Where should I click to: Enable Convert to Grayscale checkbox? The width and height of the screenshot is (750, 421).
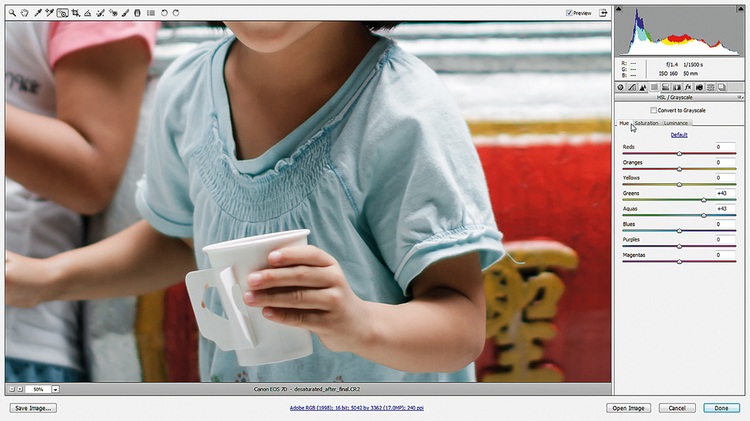(x=653, y=110)
